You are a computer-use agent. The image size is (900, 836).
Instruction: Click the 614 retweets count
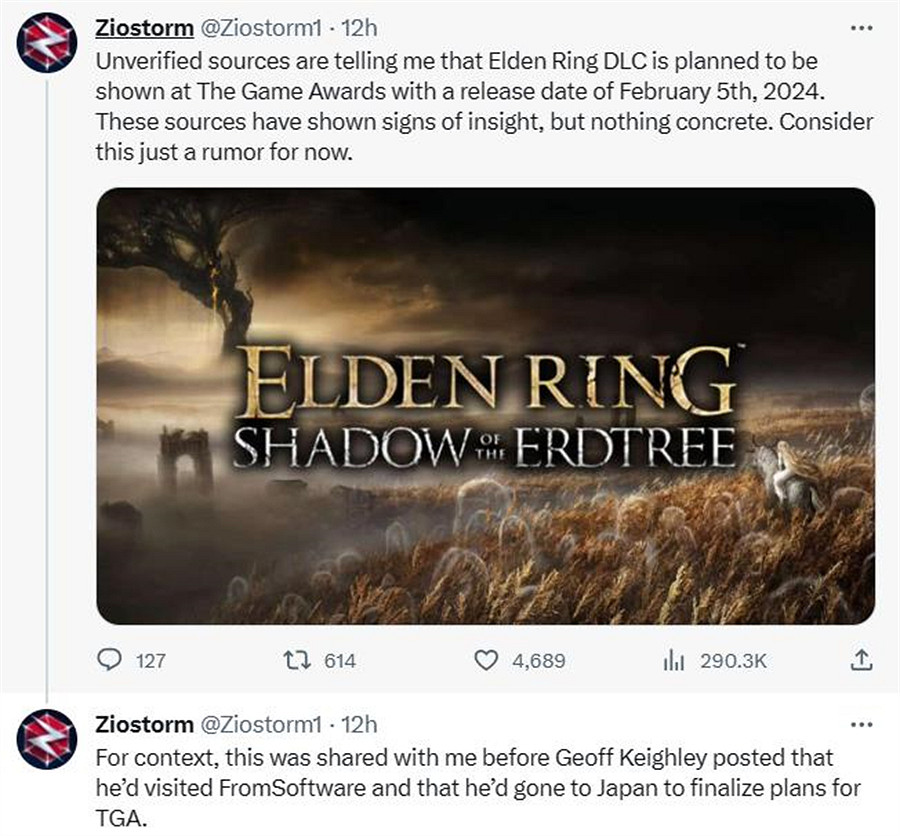pos(340,660)
